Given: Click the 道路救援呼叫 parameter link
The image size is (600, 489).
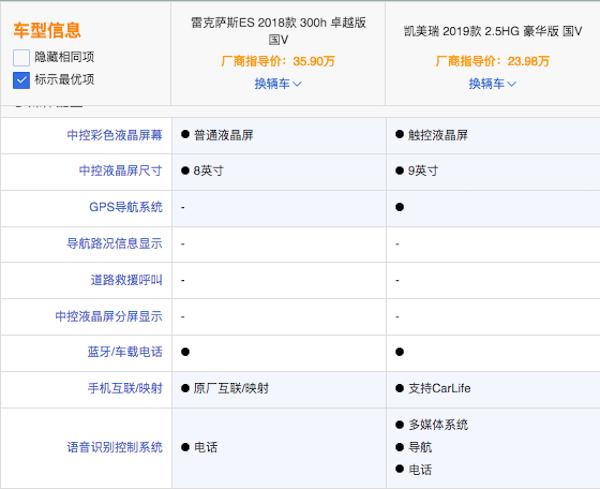Looking at the screenshot, I should [126, 280].
